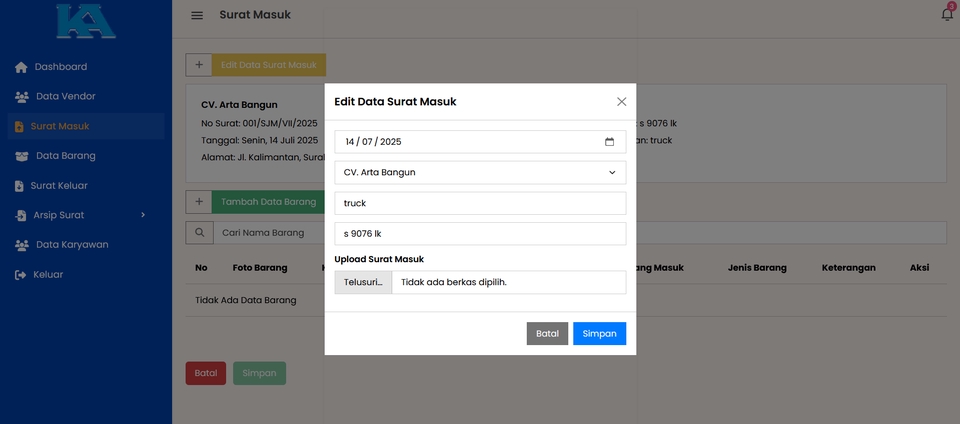Click the search magnifier icon

tap(199, 232)
